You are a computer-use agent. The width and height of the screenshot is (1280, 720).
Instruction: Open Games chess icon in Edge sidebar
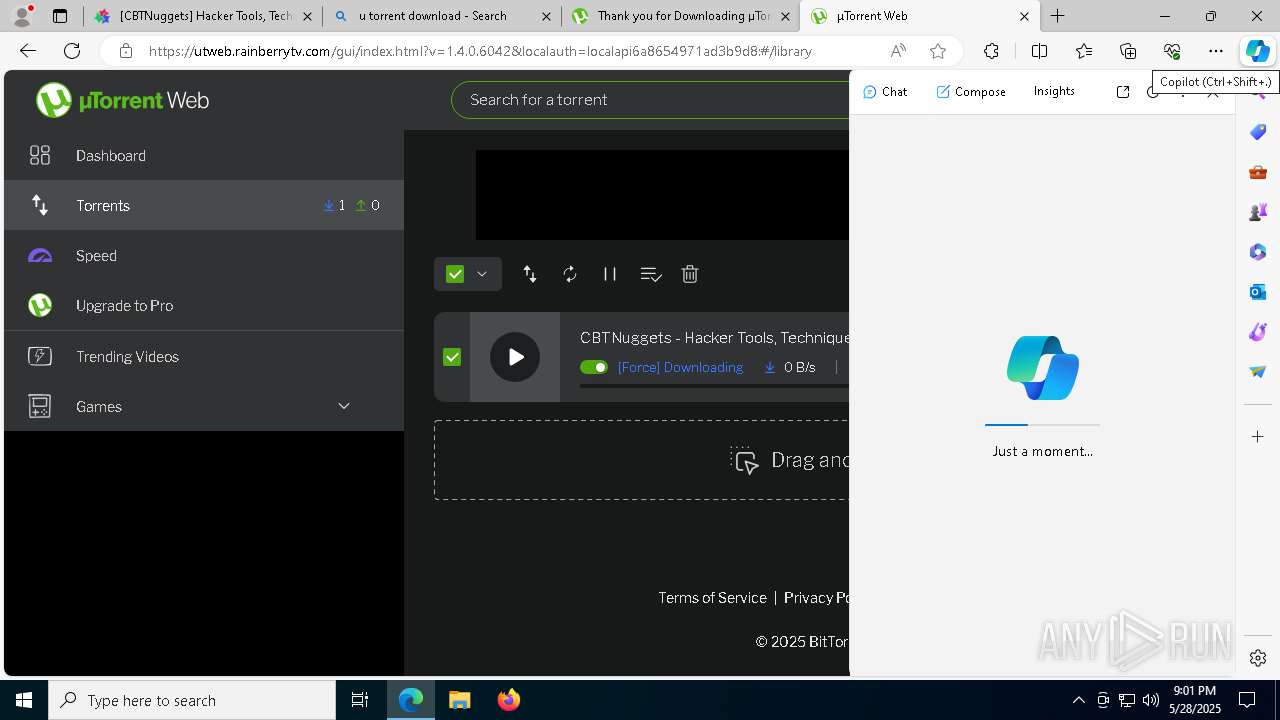(1258, 212)
